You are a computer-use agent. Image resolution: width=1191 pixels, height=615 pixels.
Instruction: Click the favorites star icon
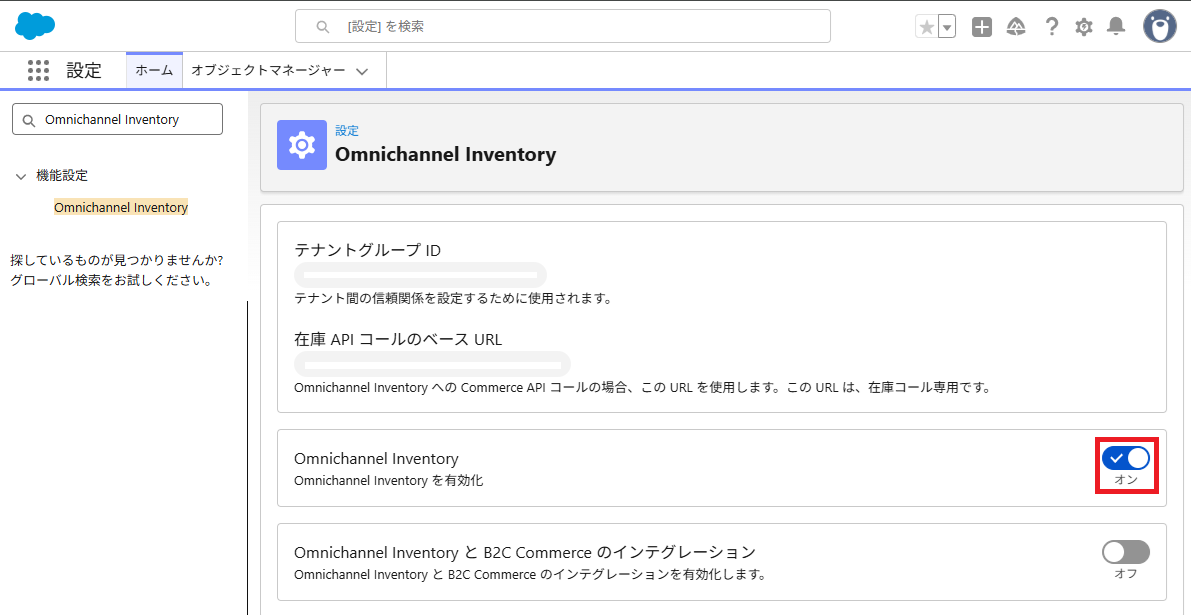click(x=927, y=27)
